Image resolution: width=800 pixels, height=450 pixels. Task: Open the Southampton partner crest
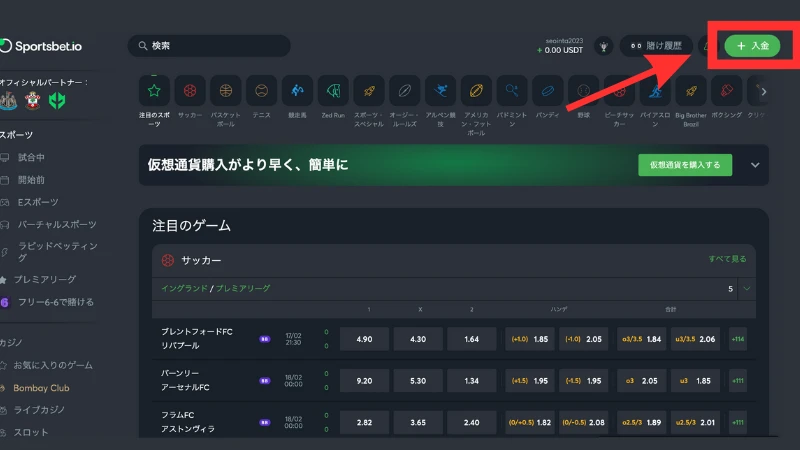(33, 101)
